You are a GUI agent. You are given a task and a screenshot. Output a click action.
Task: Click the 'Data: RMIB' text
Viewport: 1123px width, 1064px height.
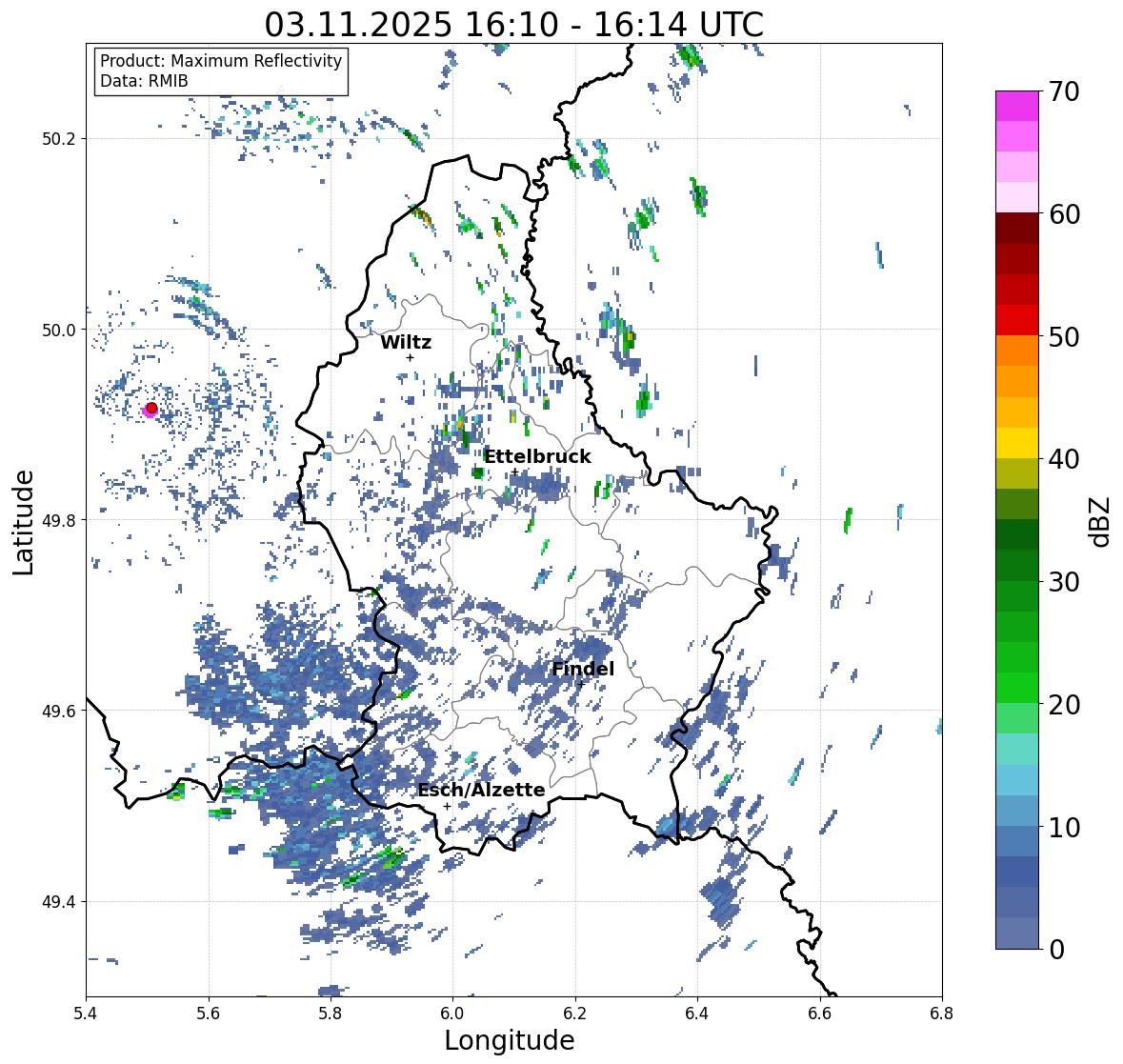[144, 81]
